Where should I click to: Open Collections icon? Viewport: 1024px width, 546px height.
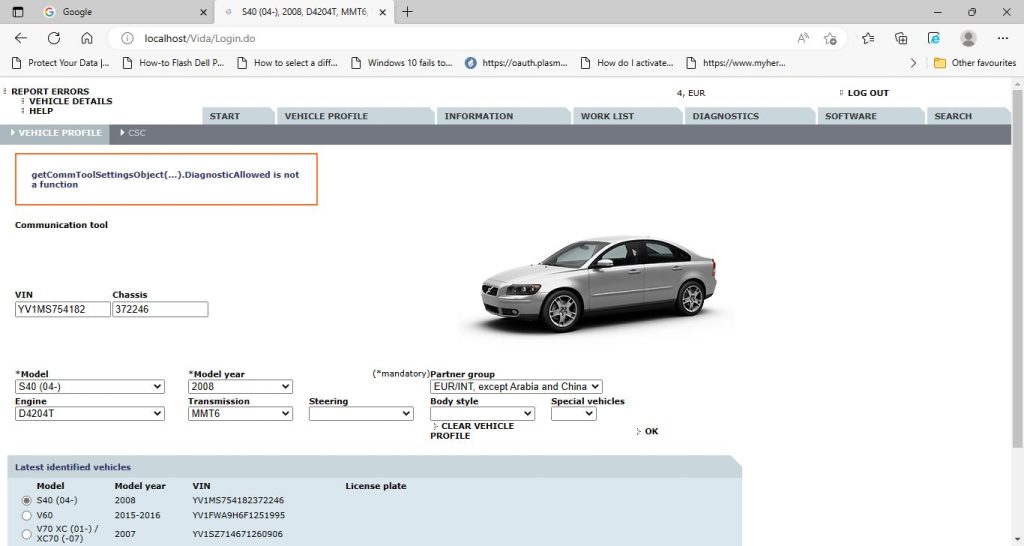click(x=901, y=39)
